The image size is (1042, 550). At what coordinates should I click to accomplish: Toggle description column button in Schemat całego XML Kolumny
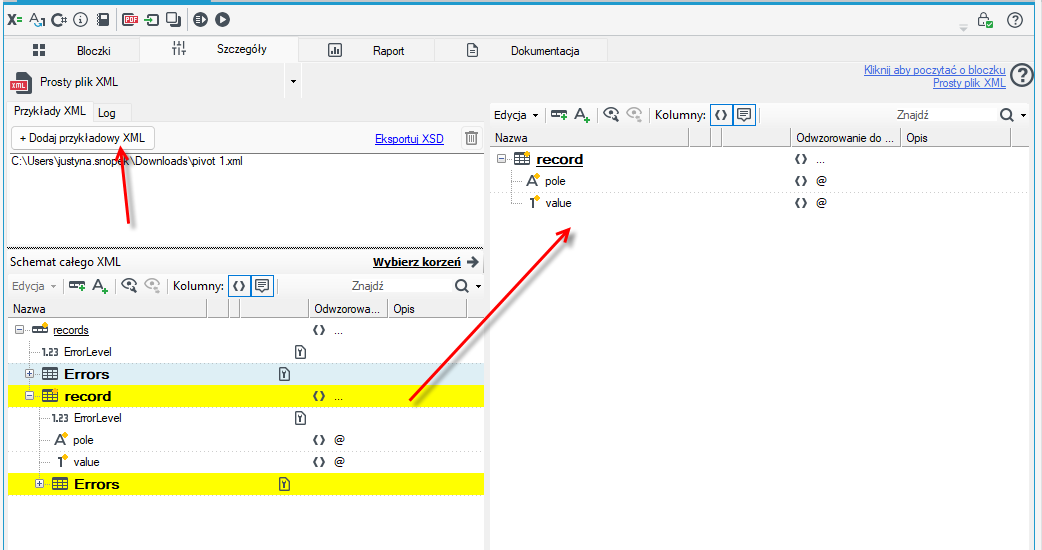pos(262,286)
